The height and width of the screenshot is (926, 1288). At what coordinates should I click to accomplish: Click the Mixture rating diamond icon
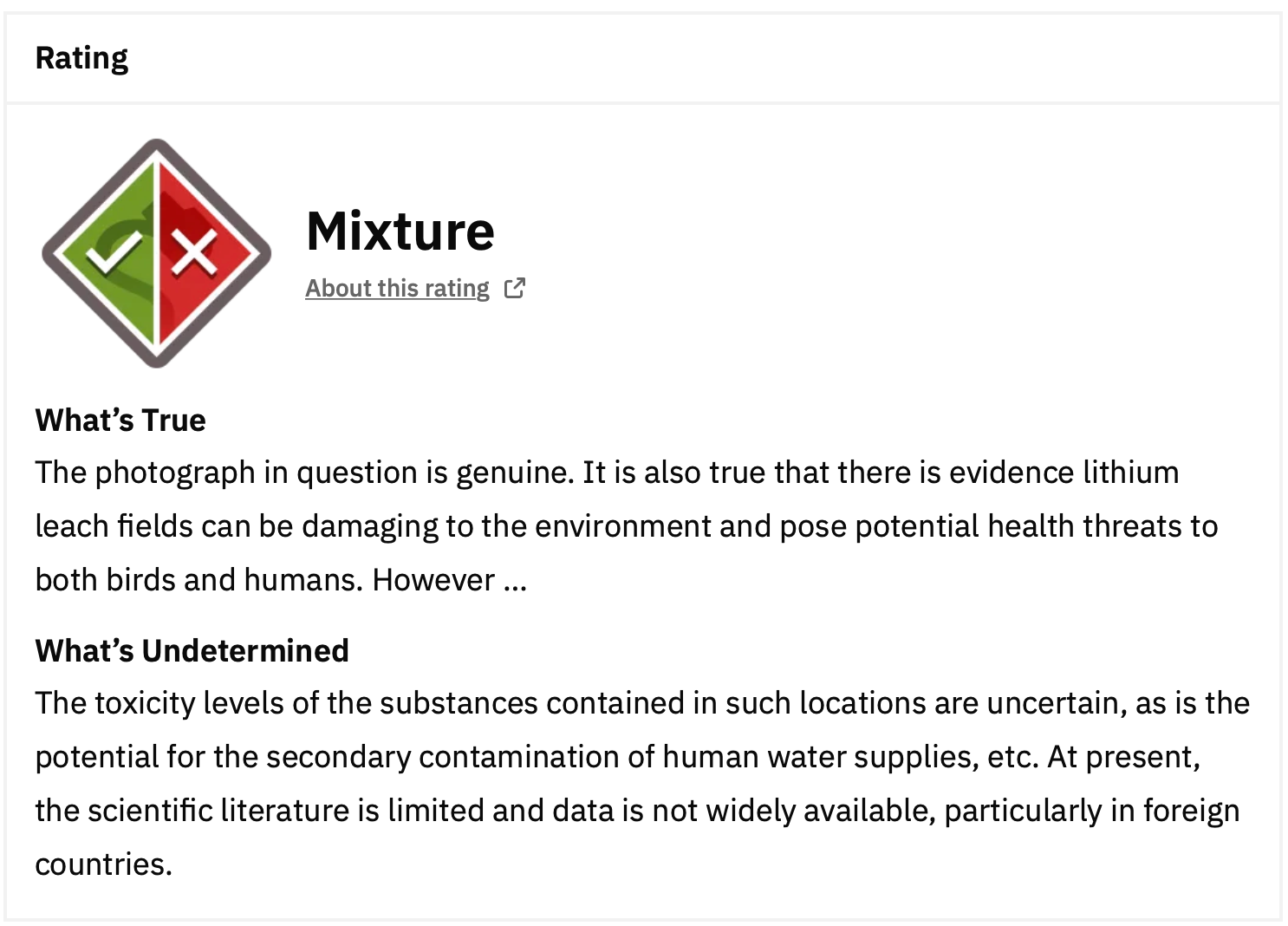point(156,252)
